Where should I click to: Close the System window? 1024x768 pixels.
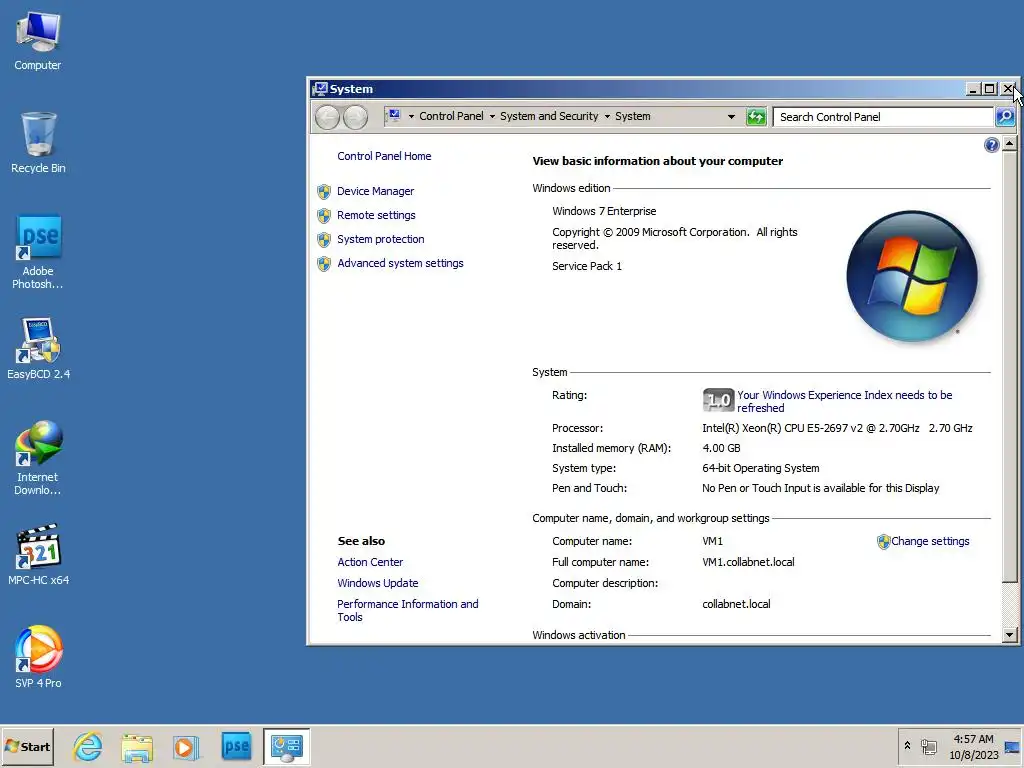(x=1008, y=89)
